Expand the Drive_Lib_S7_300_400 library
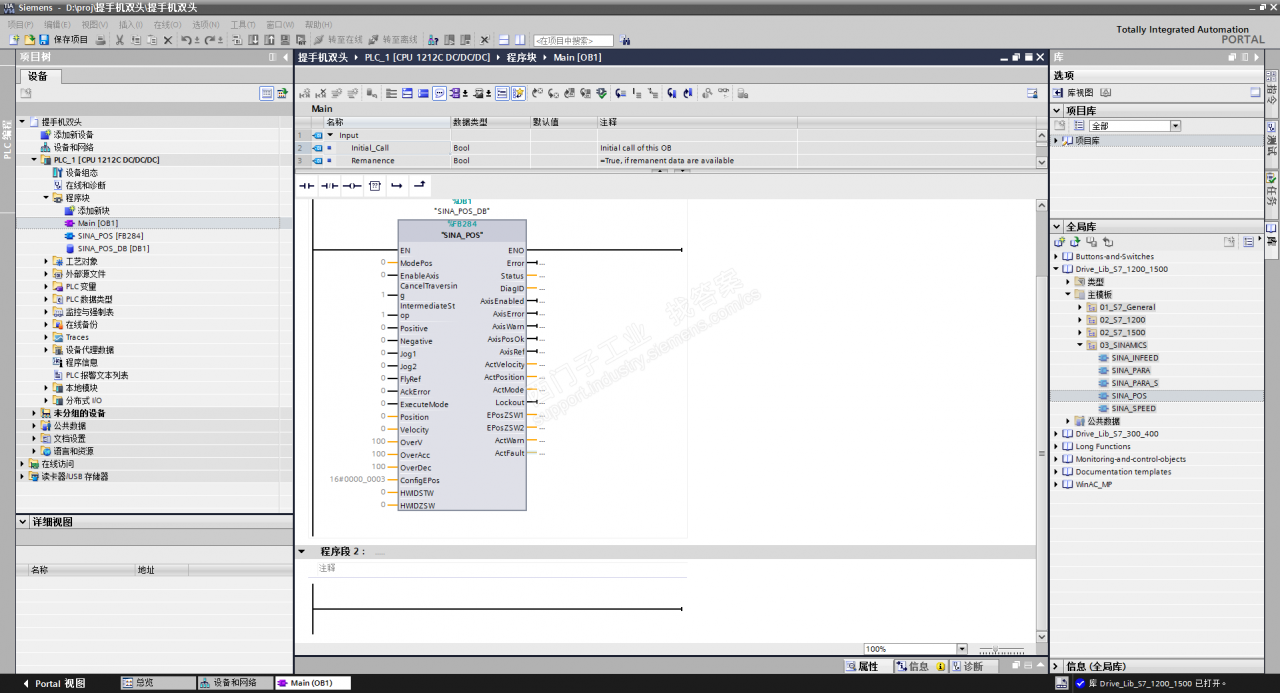 [x=1056, y=434]
